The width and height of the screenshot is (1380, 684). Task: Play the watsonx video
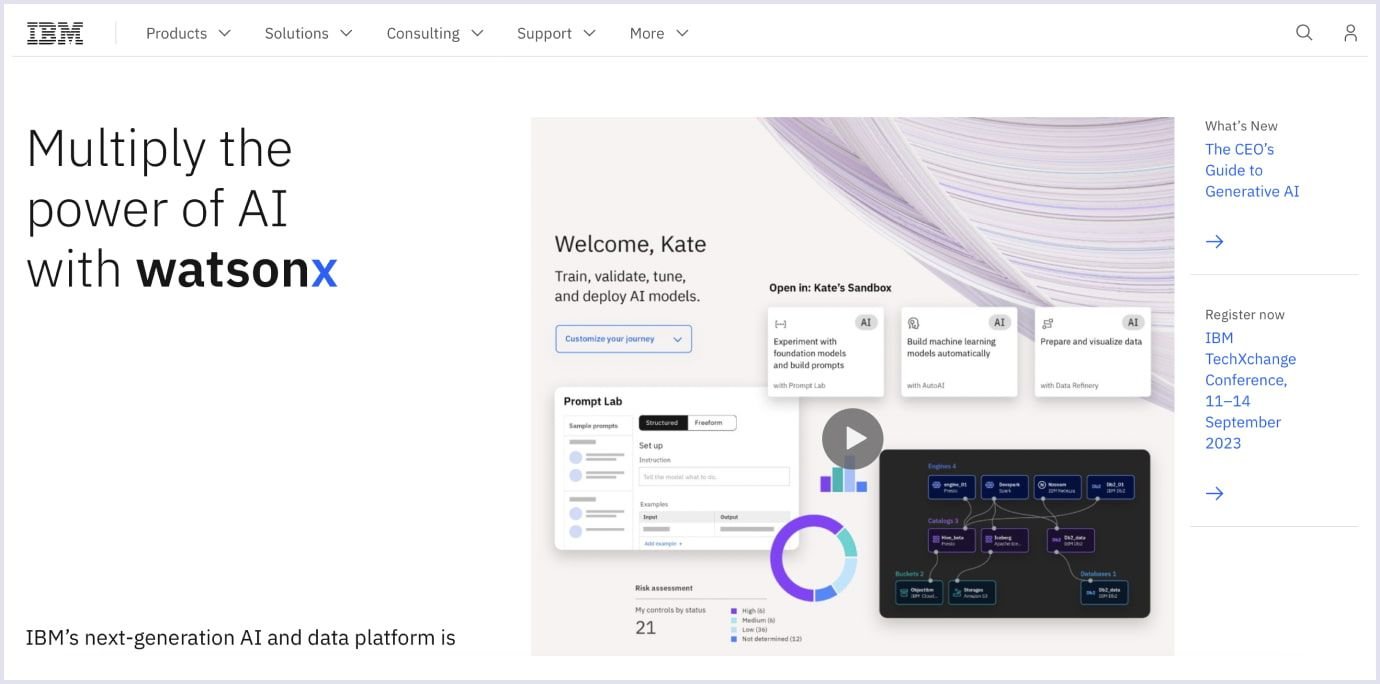852,438
